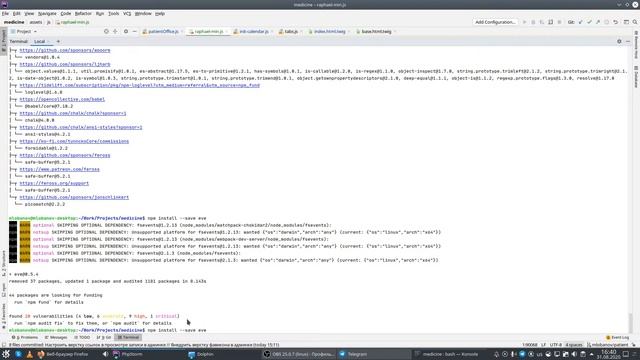Click Add Configuration button

tap(495, 22)
